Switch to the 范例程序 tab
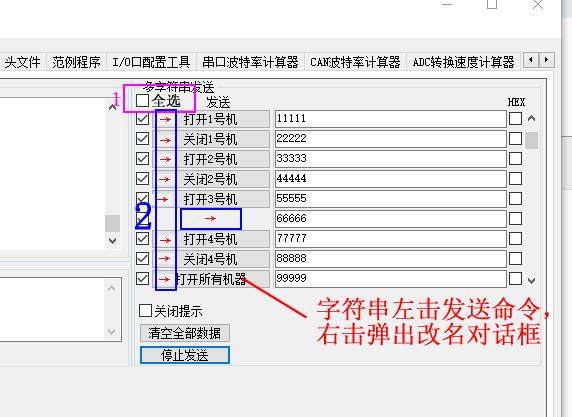The image size is (572, 417). click(x=76, y=62)
